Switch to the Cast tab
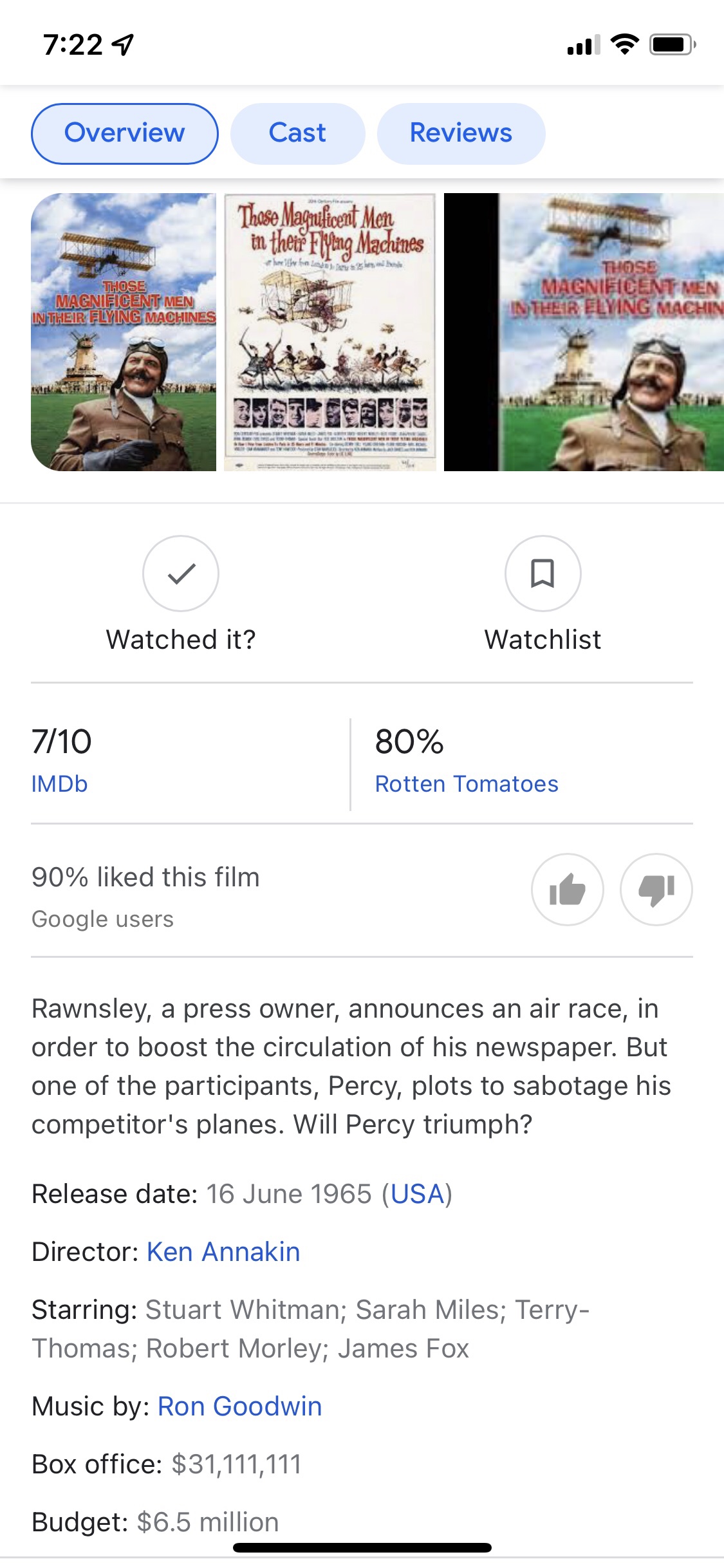This screenshot has height=1568, width=724. [297, 133]
